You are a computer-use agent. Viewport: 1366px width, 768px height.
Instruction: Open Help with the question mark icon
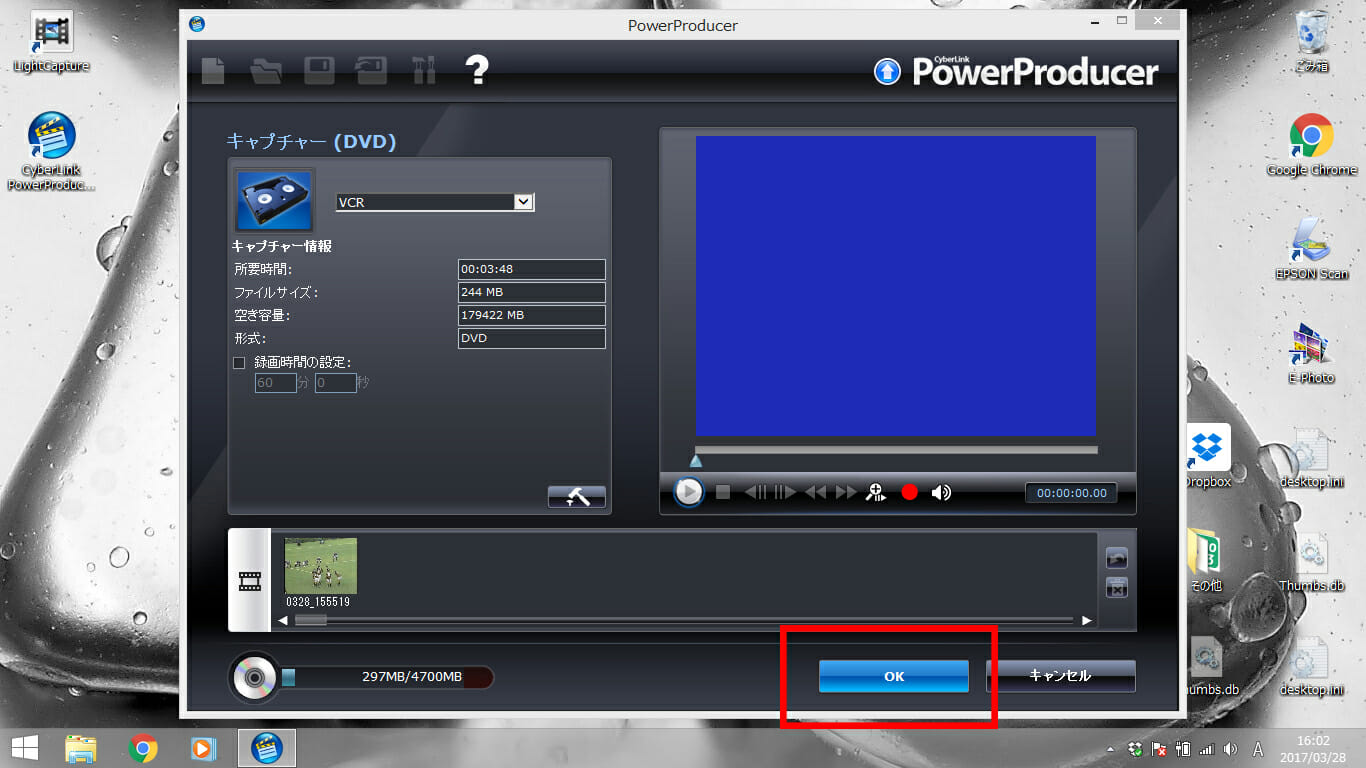477,70
